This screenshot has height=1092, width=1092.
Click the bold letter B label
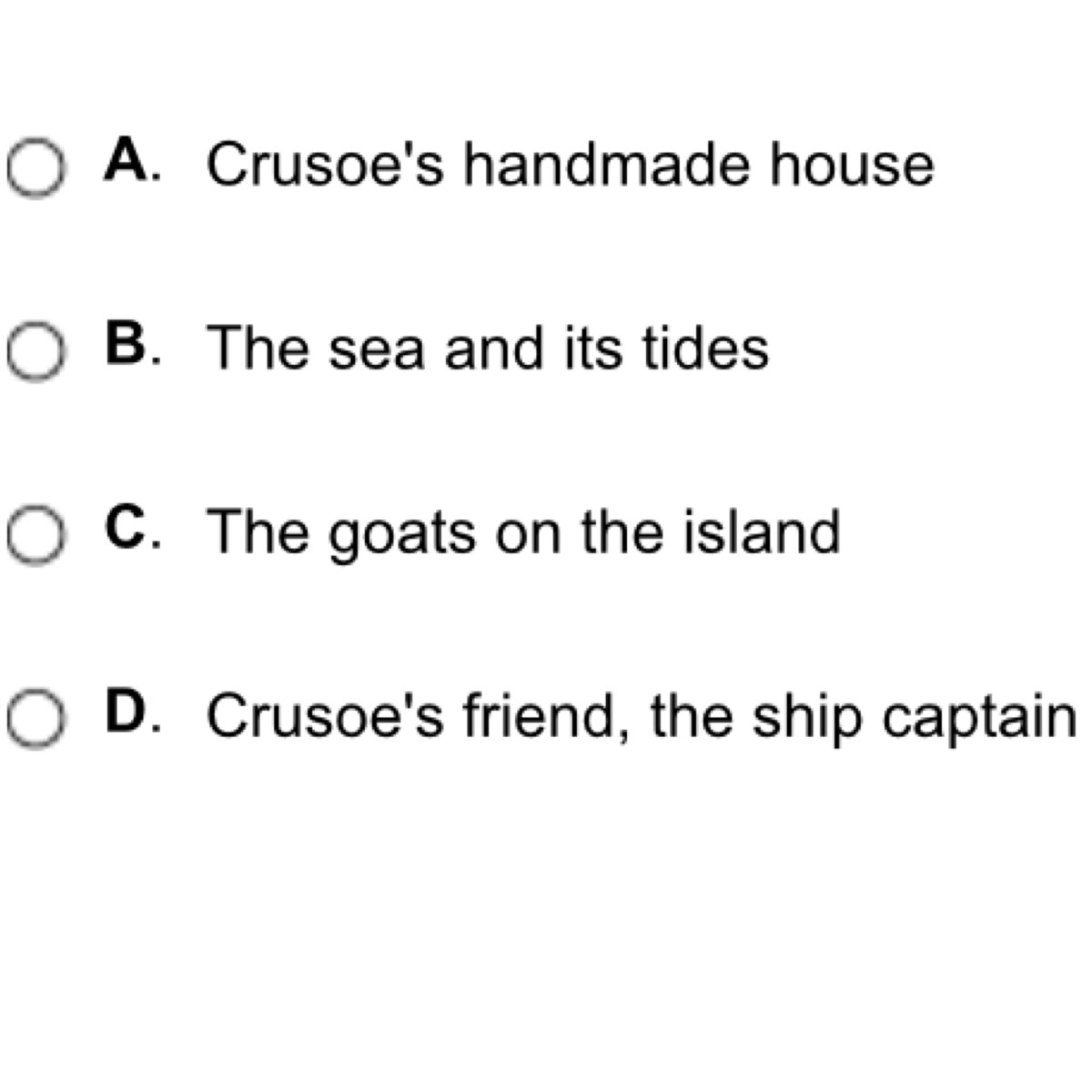pos(126,346)
